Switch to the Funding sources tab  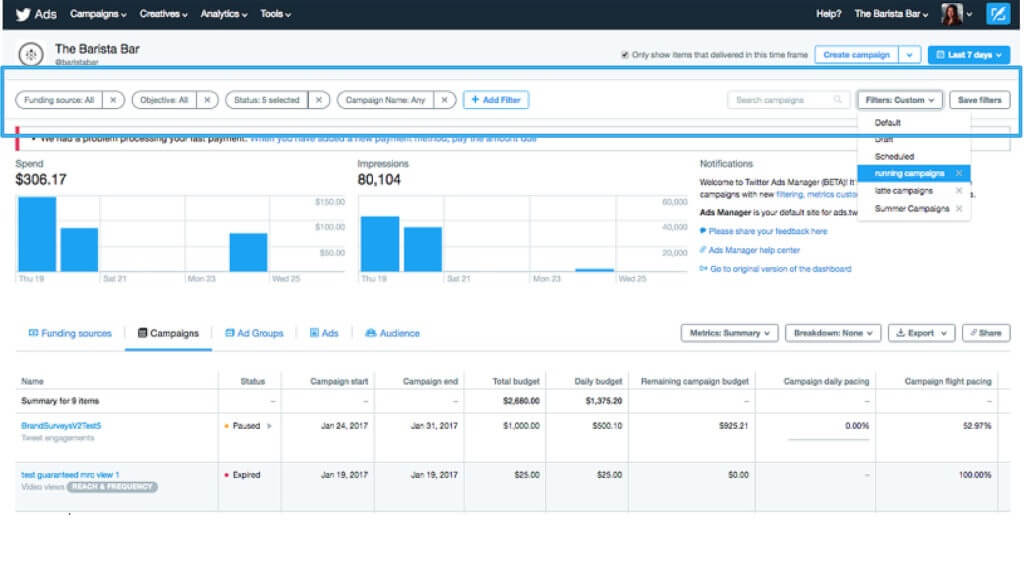(x=70, y=333)
